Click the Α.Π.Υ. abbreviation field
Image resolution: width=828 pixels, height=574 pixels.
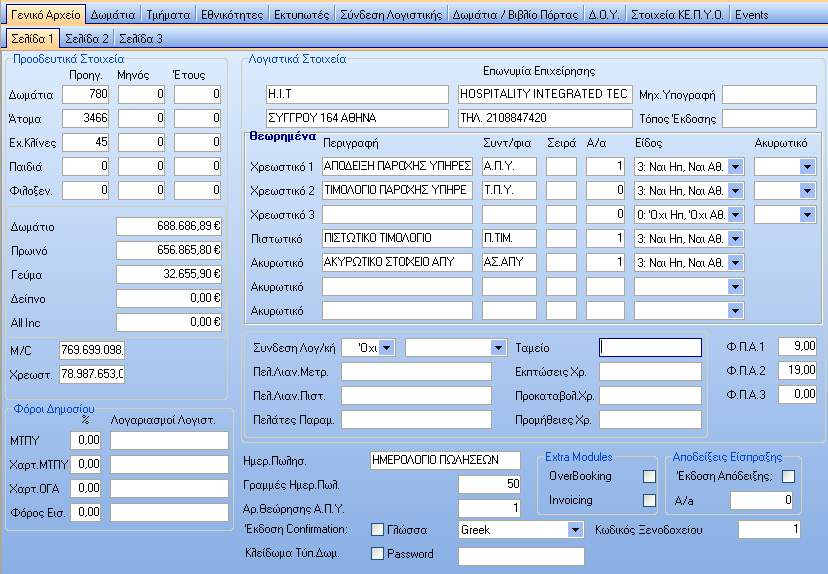(509, 166)
